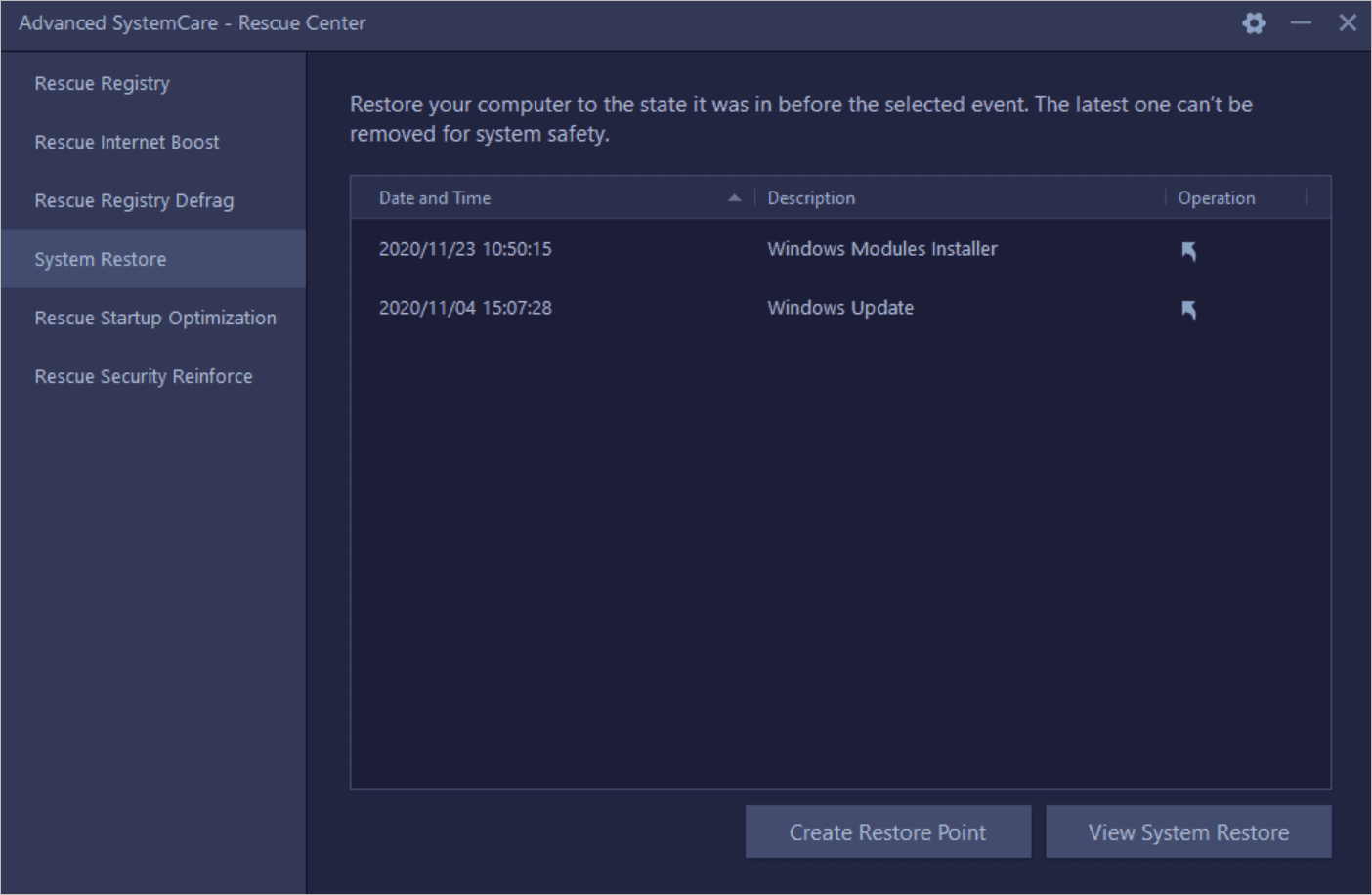The height and width of the screenshot is (895, 1372).
Task: Open Rescue Internet Boost section
Action: click(x=153, y=142)
